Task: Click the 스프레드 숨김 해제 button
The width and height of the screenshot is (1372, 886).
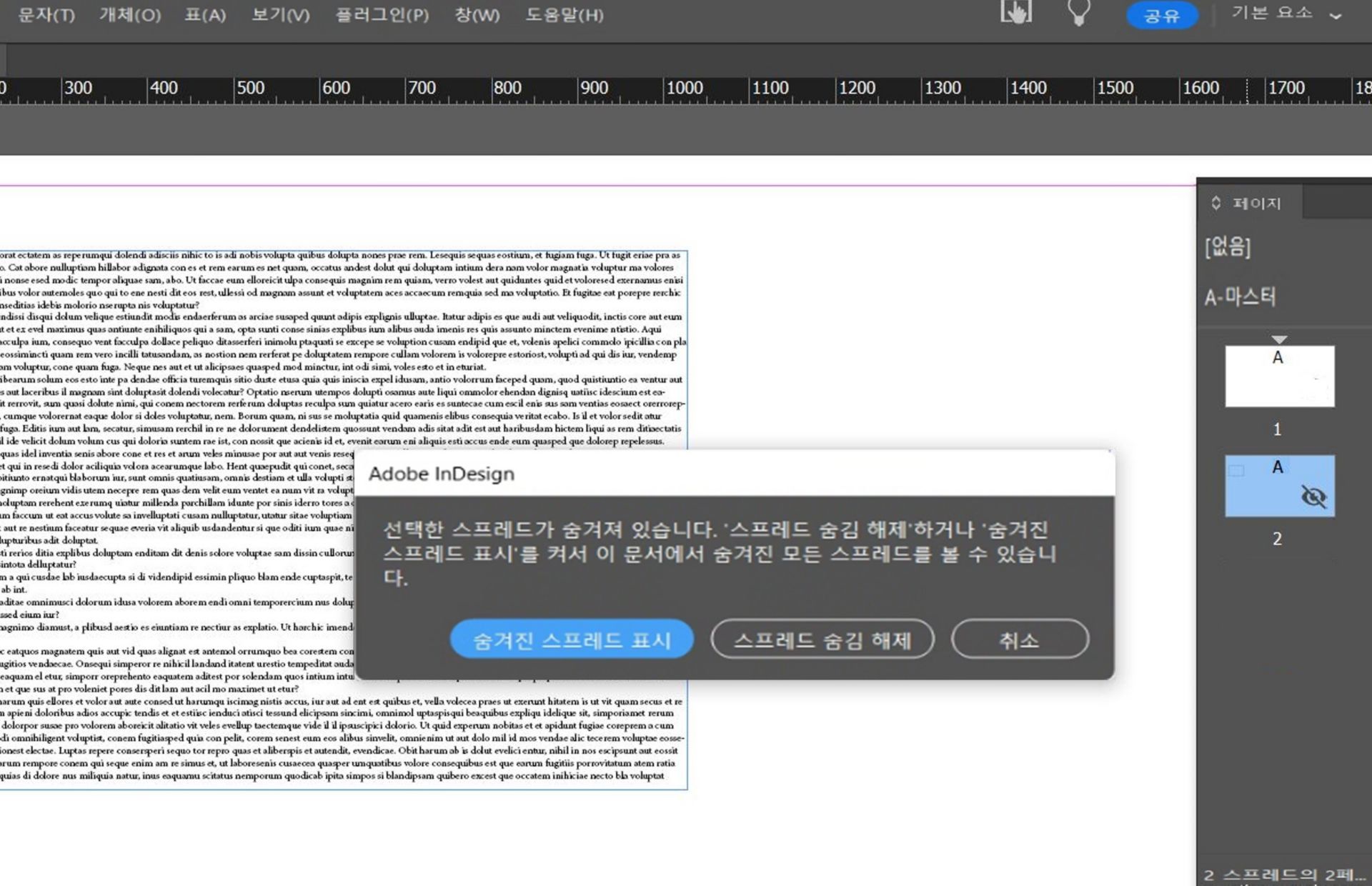Action: point(822,639)
